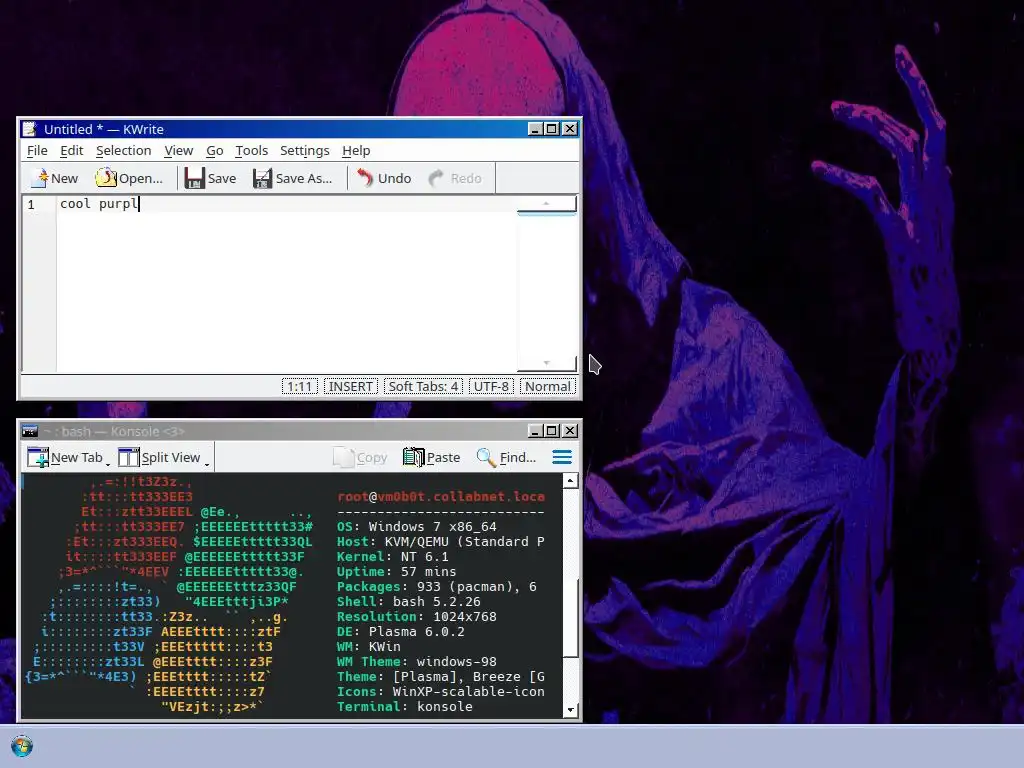
Task: Click the Konsole scrollbar down arrow
Action: pyautogui.click(x=570, y=710)
